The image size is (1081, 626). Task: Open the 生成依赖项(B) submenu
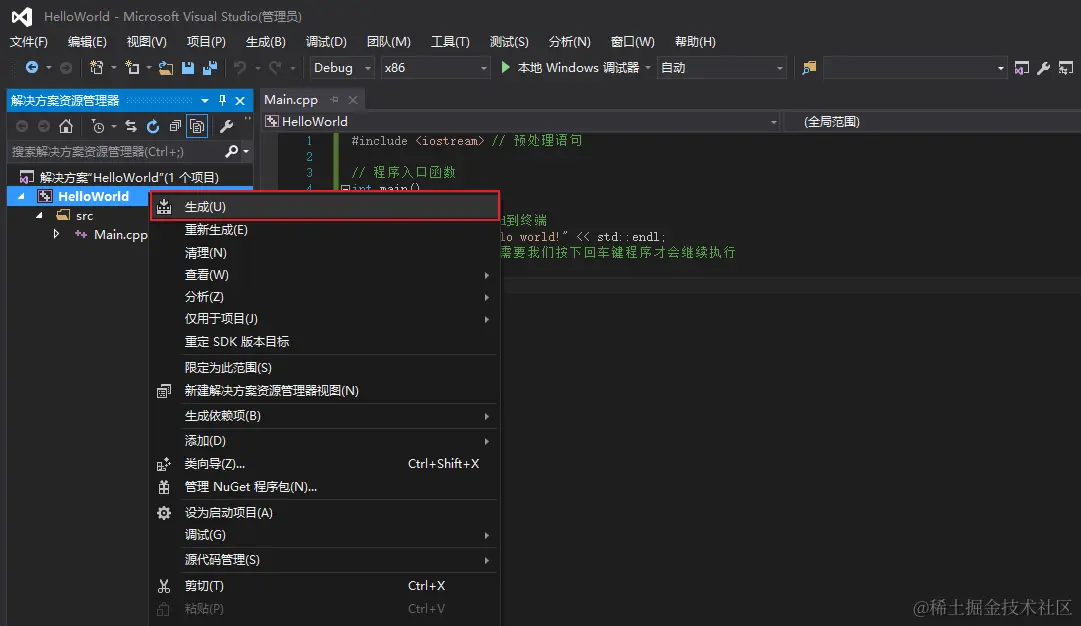pyautogui.click(x=325, y=416)
